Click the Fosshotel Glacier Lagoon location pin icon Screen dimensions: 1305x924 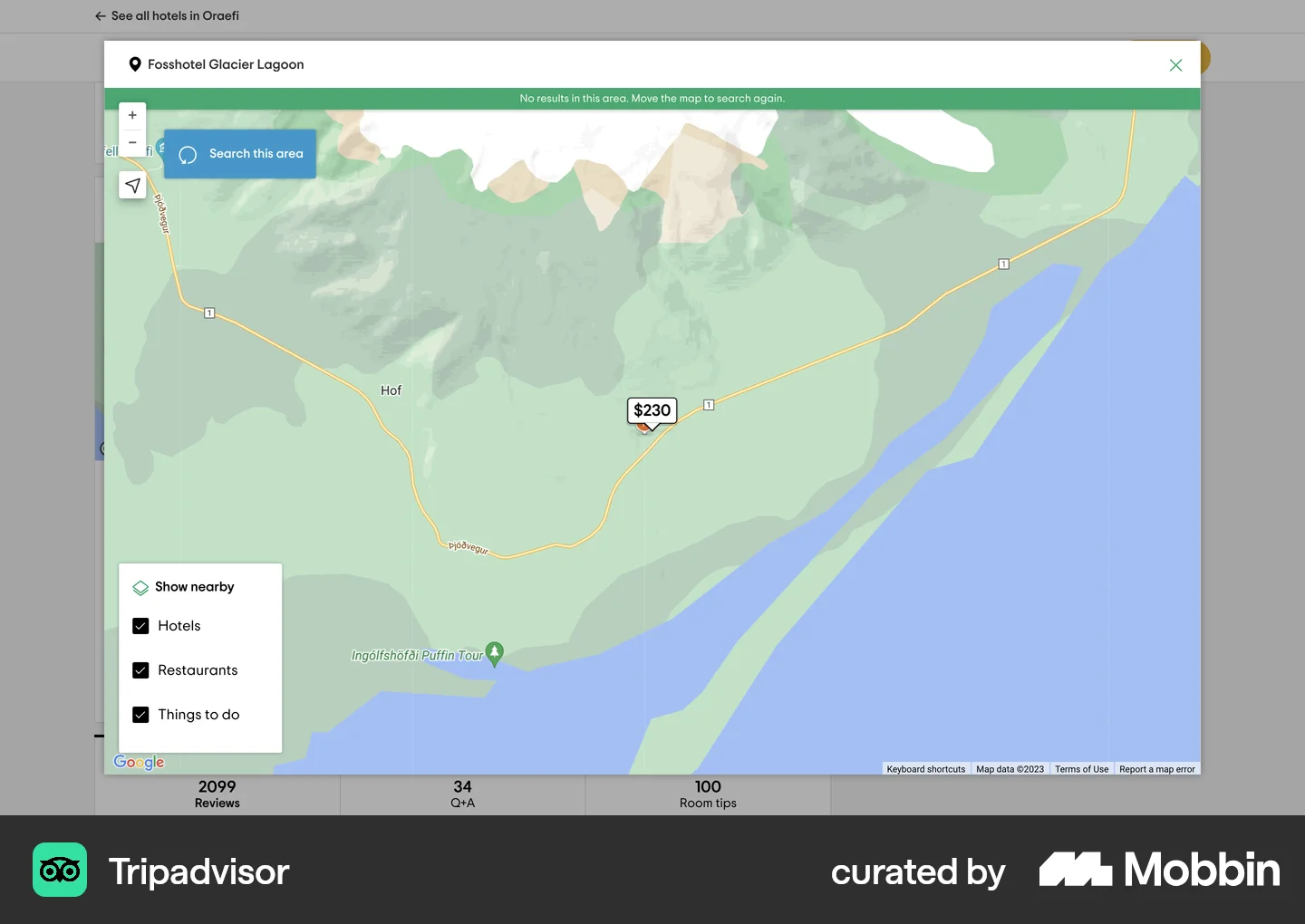(135, 64)
